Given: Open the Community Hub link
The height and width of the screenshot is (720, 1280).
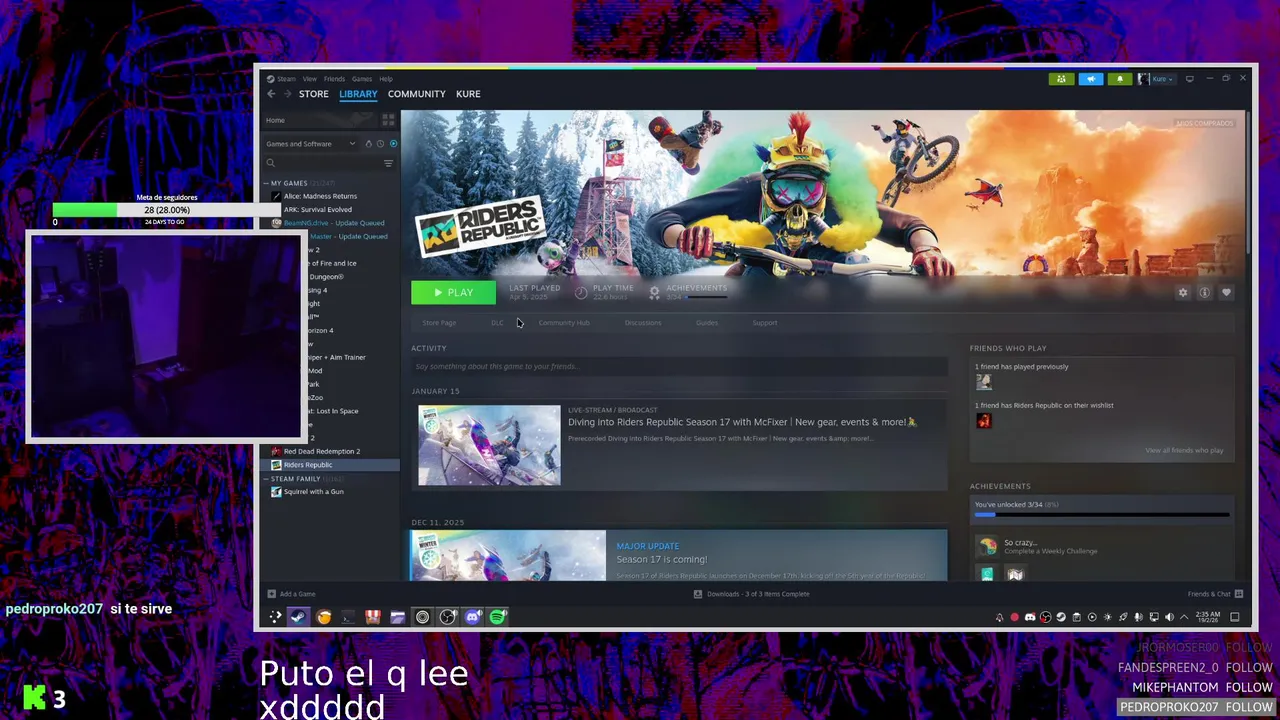Looking at the screenshot, I should (x=564, y=323).
